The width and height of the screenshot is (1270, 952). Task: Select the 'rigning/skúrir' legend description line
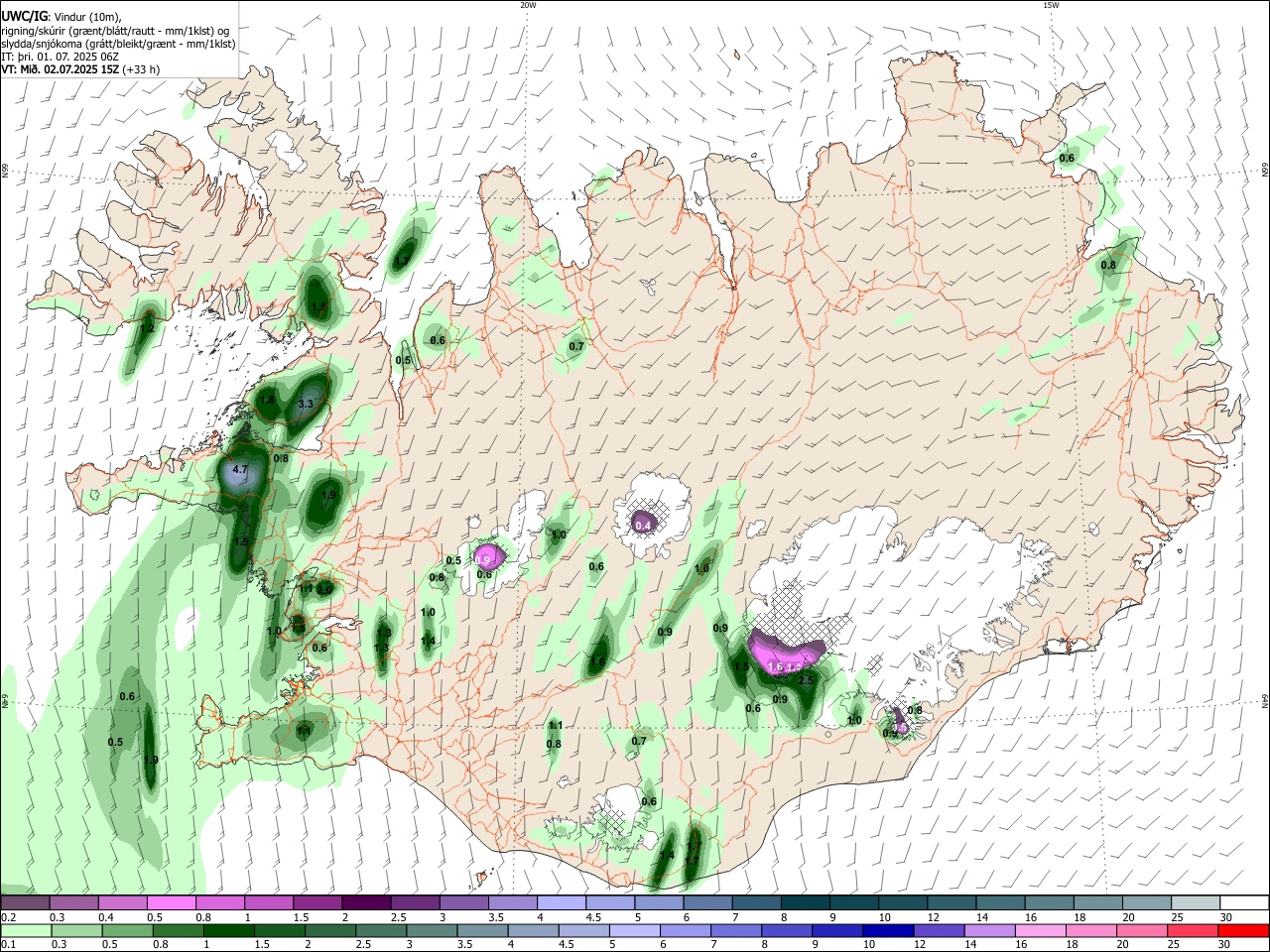(x=115, y=31)
